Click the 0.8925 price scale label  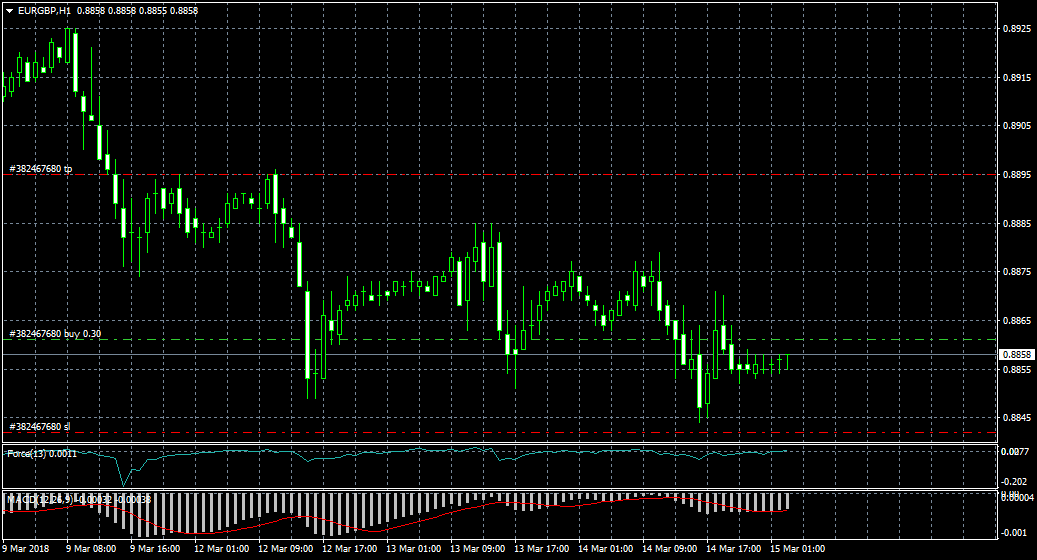tap(1016, 29)
